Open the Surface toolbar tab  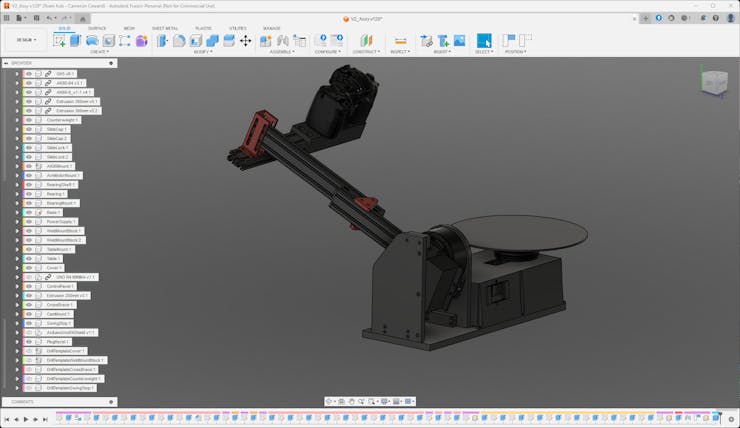[96, 28]
